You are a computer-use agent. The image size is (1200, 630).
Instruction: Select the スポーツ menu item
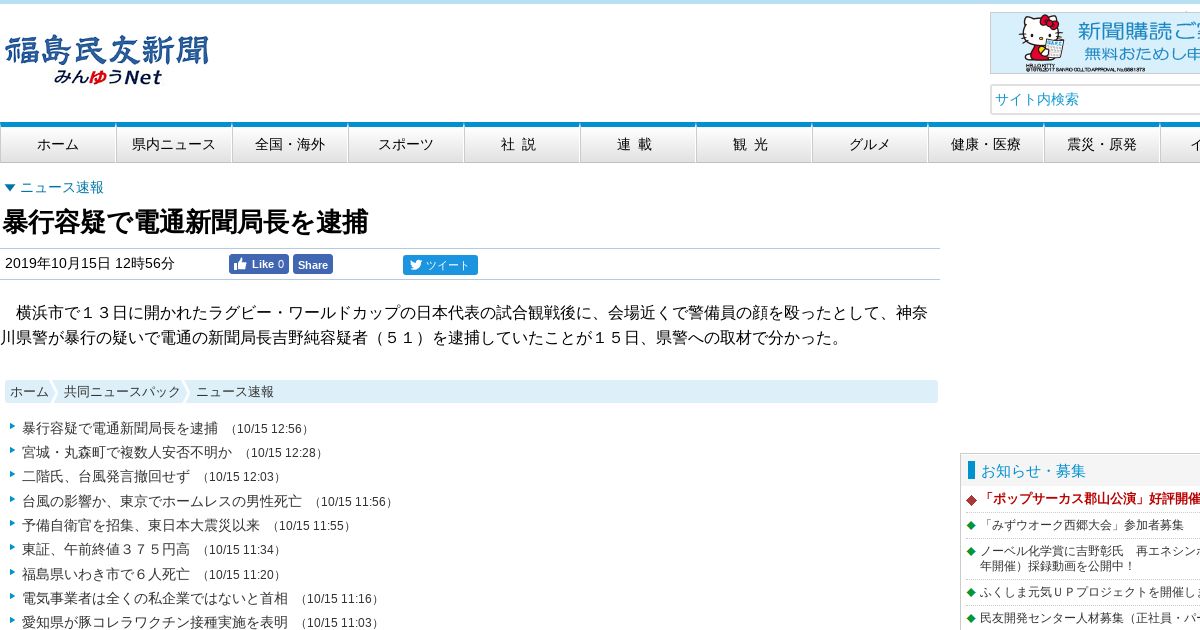pyautogui.click(x=406, y=144)
